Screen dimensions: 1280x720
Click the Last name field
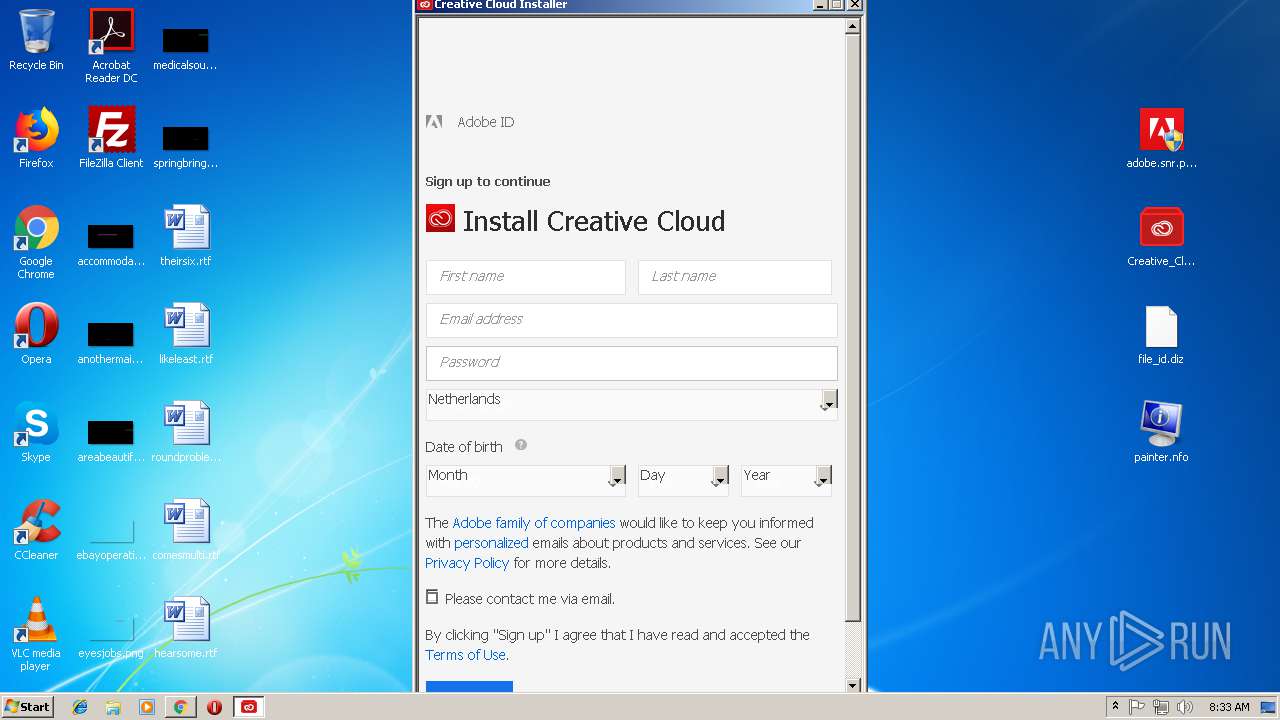[x=735, y=277]
